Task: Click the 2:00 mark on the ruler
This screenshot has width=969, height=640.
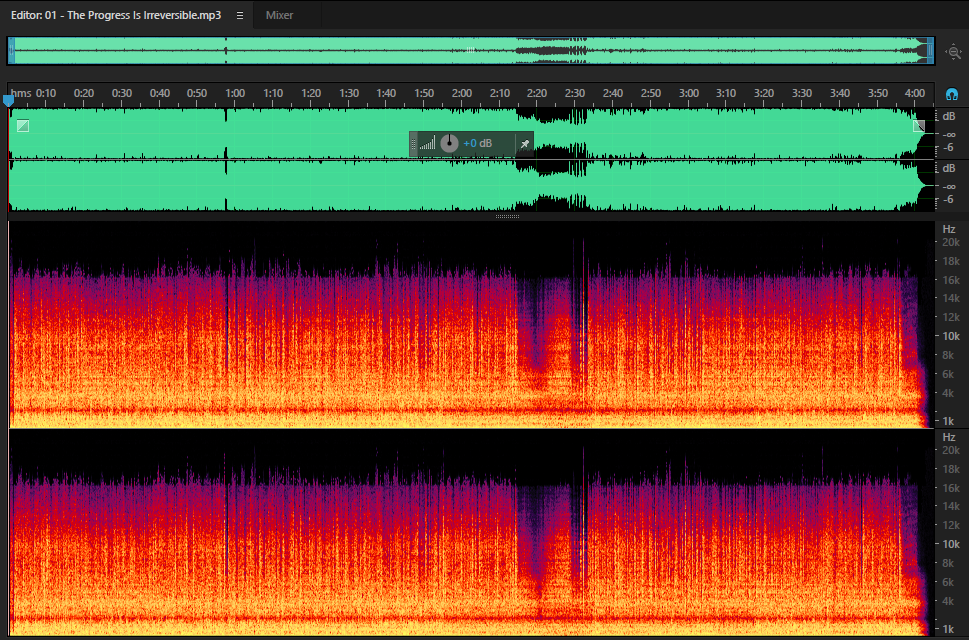Action: pyautogui.click(x=462, y=93)
